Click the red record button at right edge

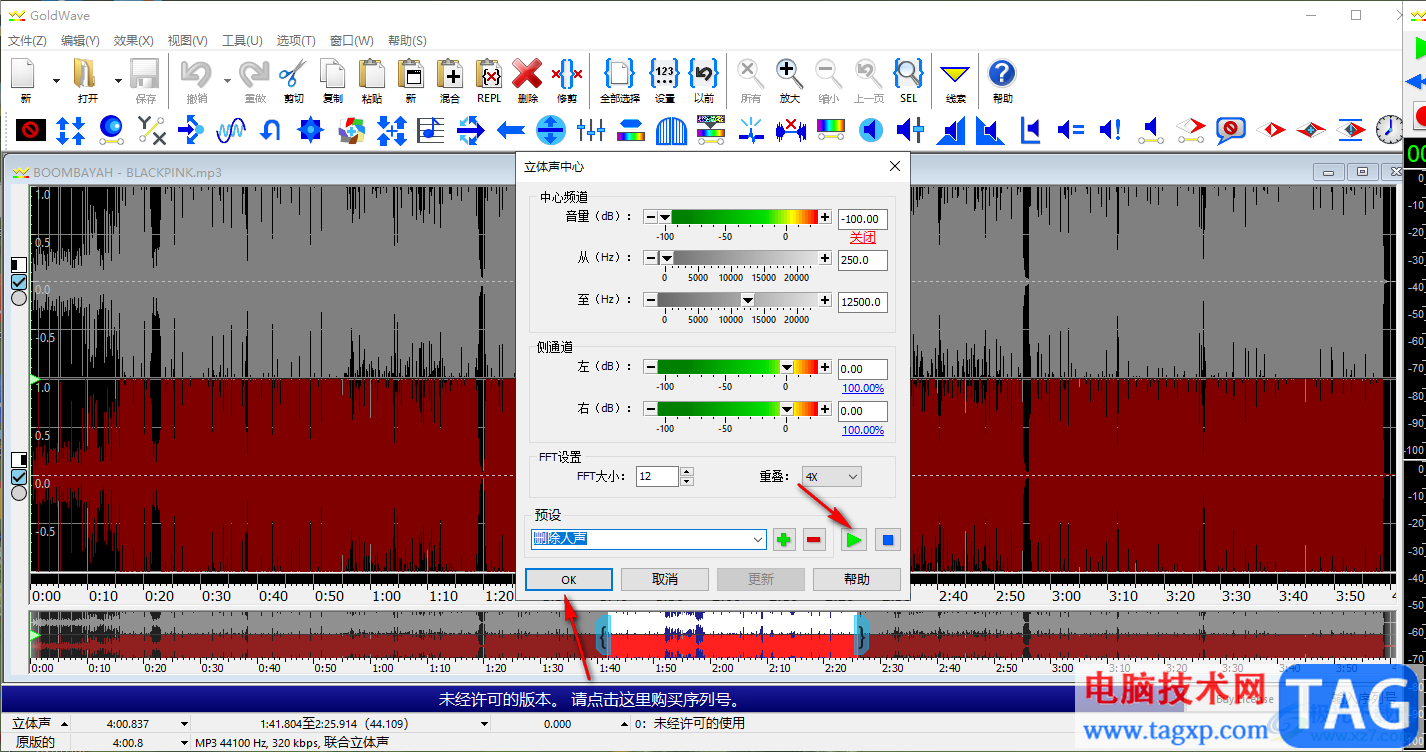point(1419,116)
